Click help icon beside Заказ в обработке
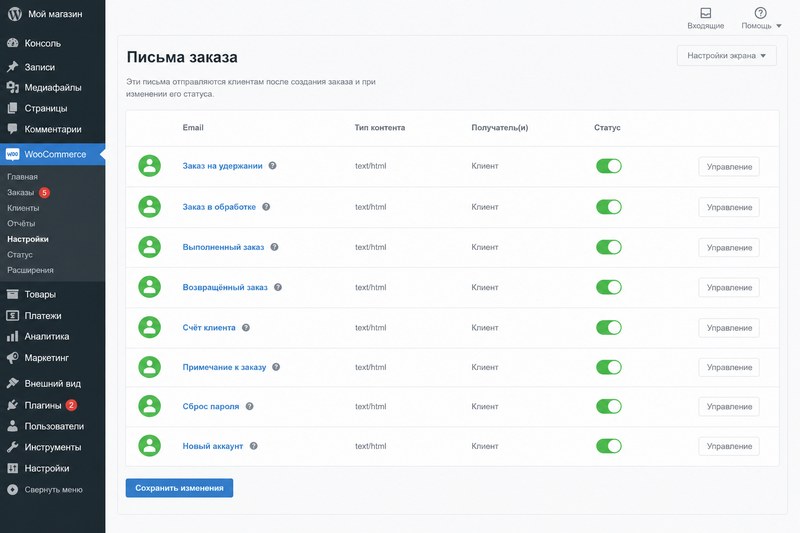The image size is (800, 533). pos(266,207)
